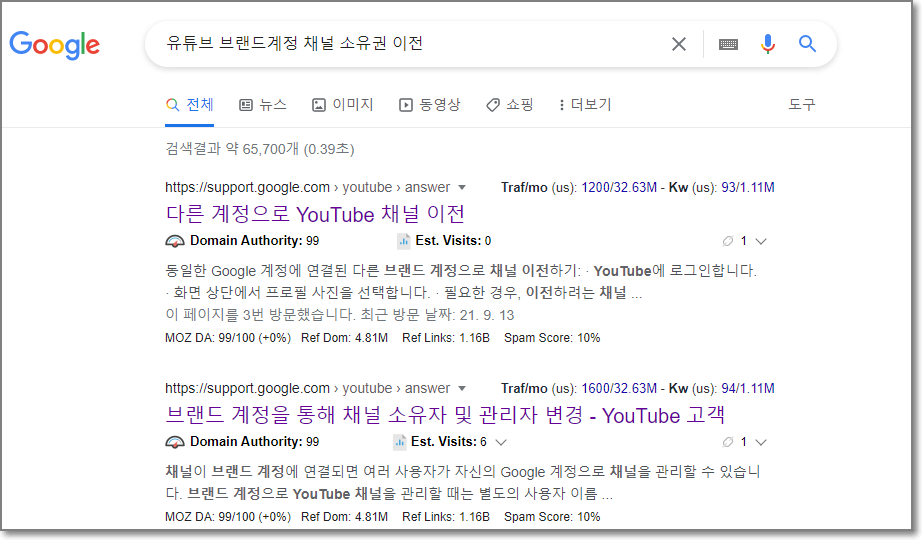Select the 전체 tab

pyautogui.click(x=189, y=105)
